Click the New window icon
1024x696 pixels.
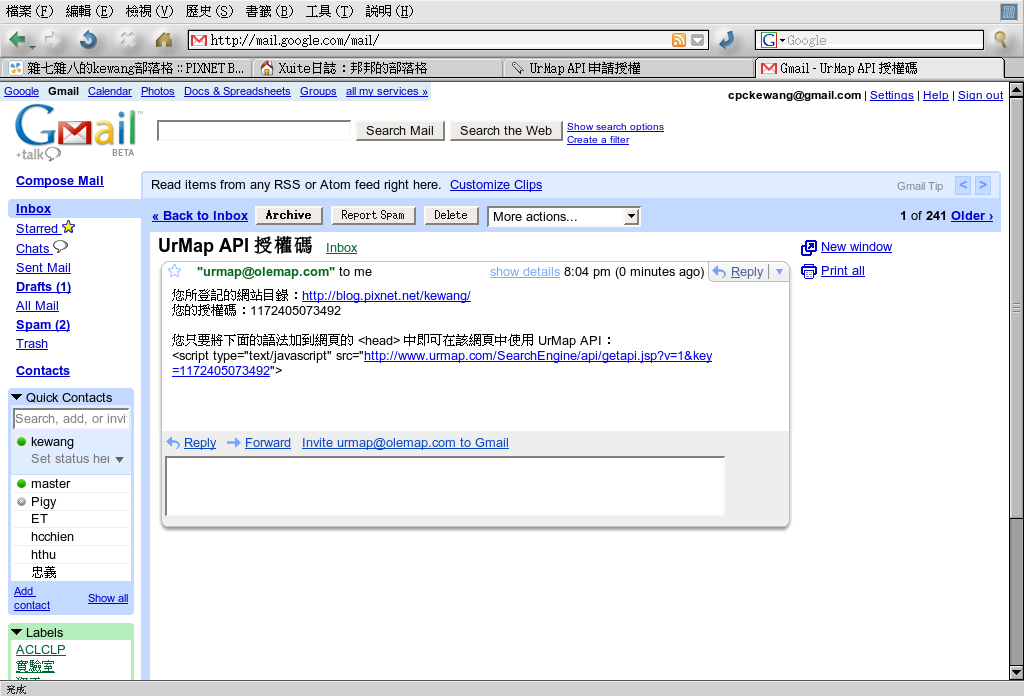tap(808, 247)
